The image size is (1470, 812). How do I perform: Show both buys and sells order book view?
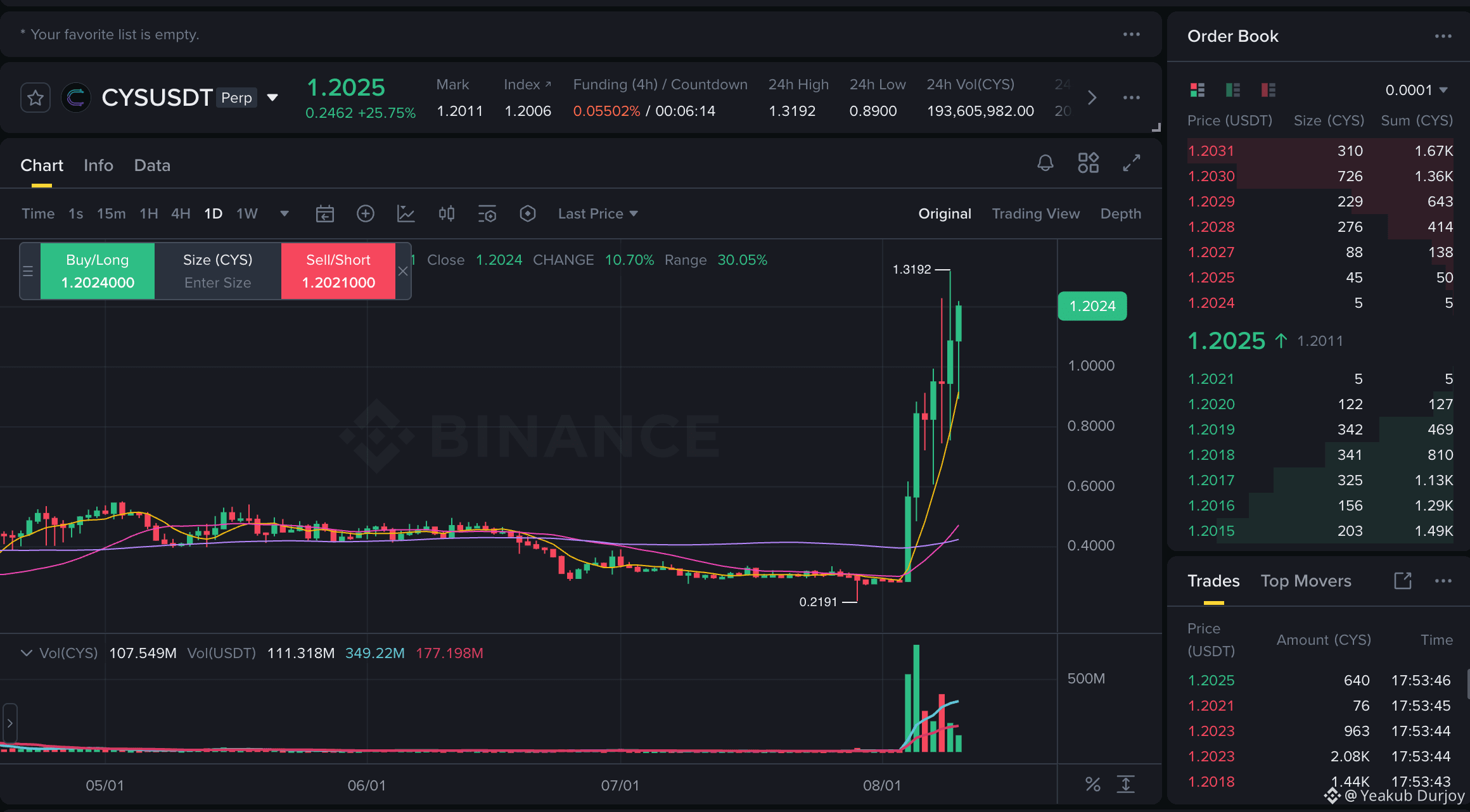click(x=1198, y=90)
